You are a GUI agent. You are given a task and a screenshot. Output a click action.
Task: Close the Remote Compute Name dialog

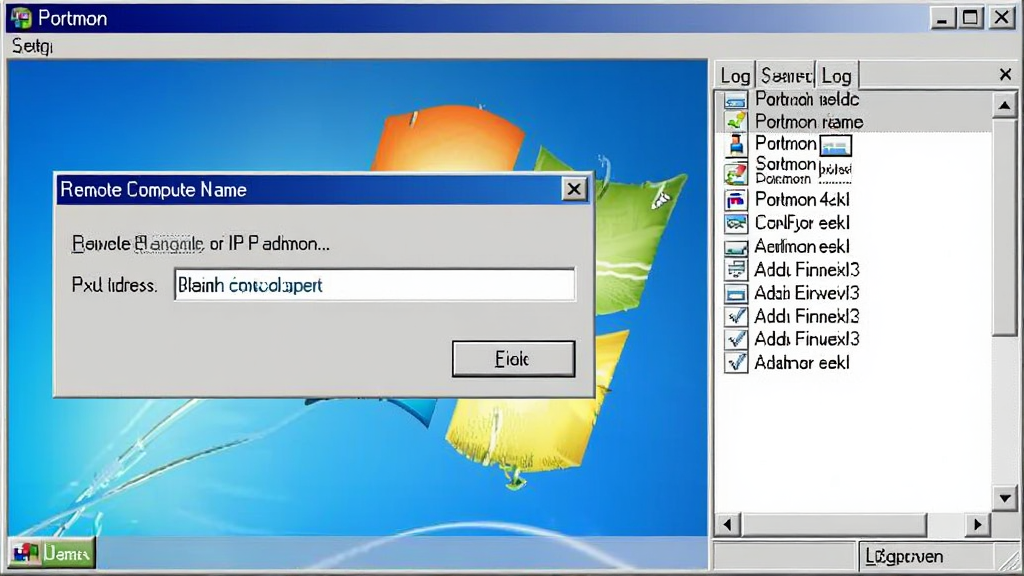(x=573, y=189)
